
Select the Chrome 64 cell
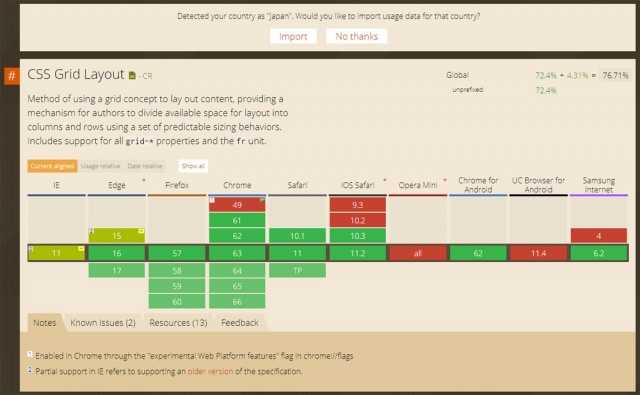(x=237, y=271)
